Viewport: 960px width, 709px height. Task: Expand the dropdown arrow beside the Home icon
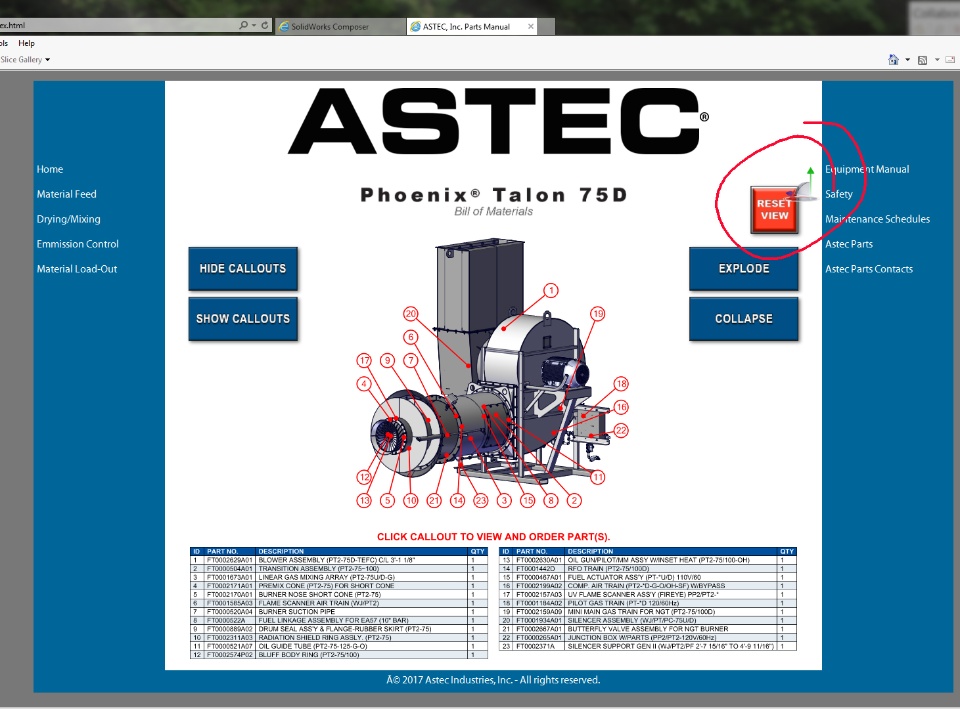(907, 59)
